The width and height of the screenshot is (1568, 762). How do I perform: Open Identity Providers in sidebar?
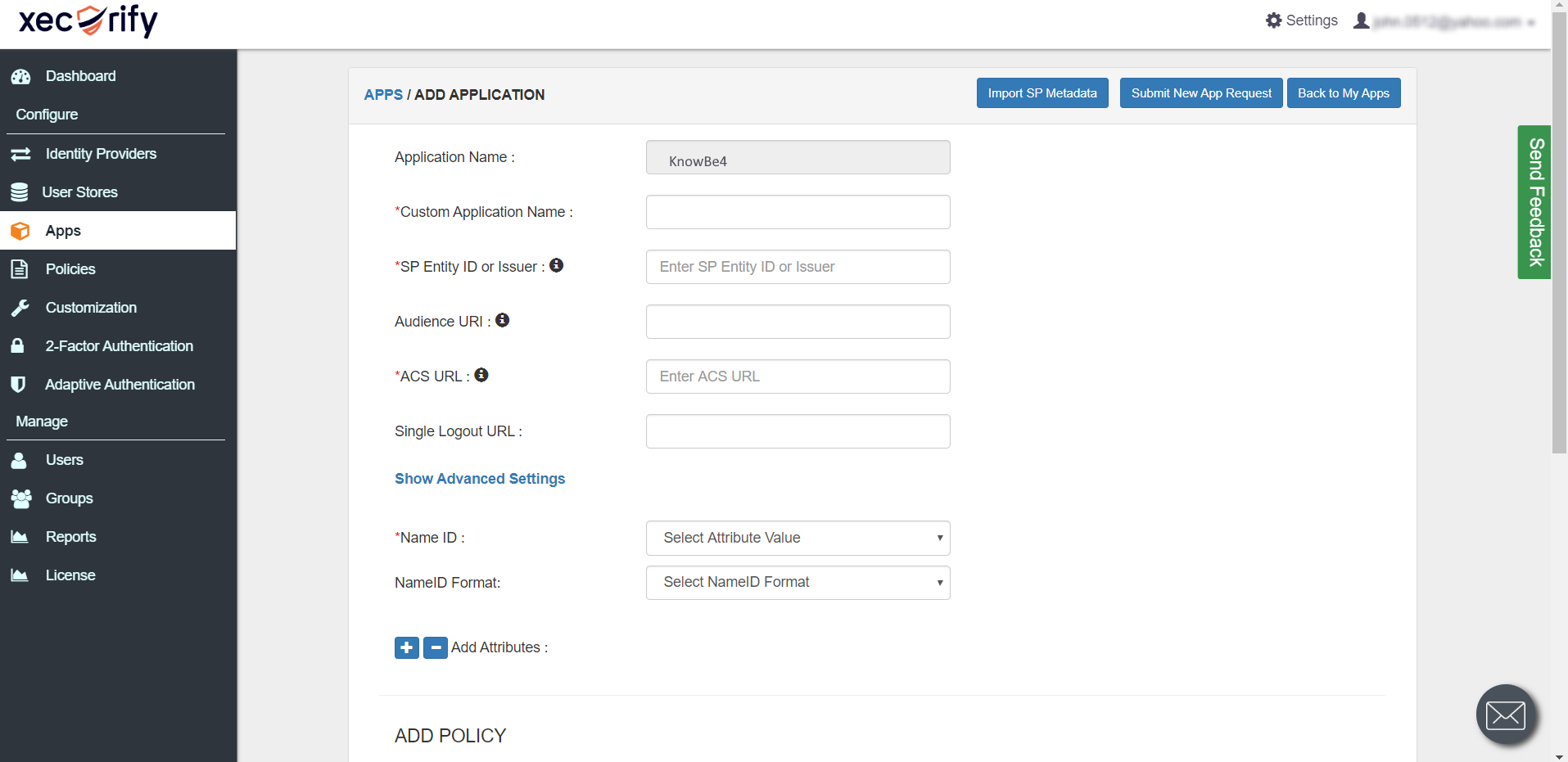pos(101,154)
